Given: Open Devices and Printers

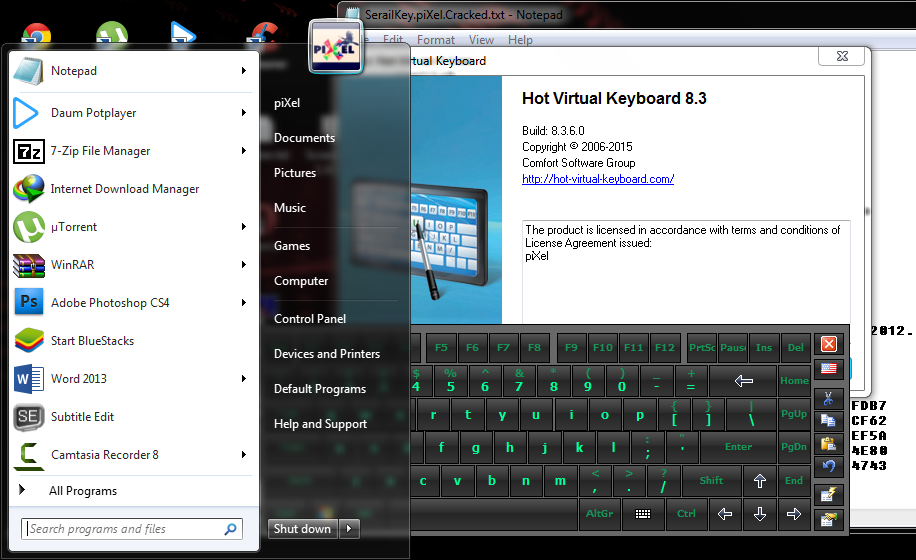Looking at the screenshot, I should coord(327,354).
